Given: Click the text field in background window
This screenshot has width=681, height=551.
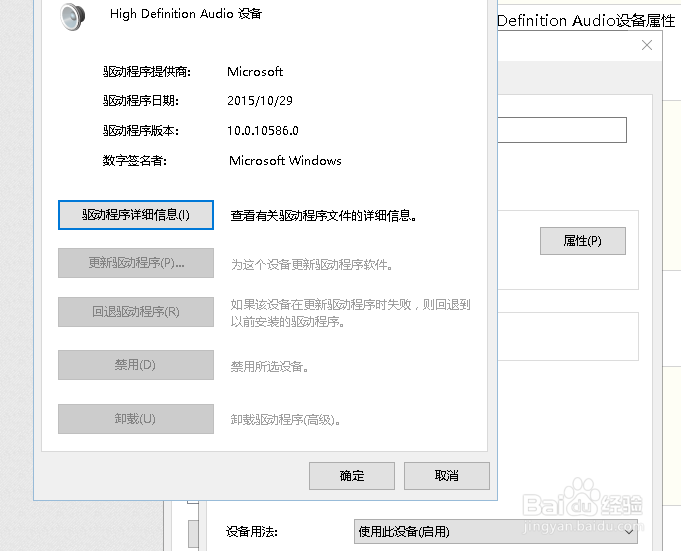Looking at the screenshot, I should pyautogui.click(x=562, y=130).
